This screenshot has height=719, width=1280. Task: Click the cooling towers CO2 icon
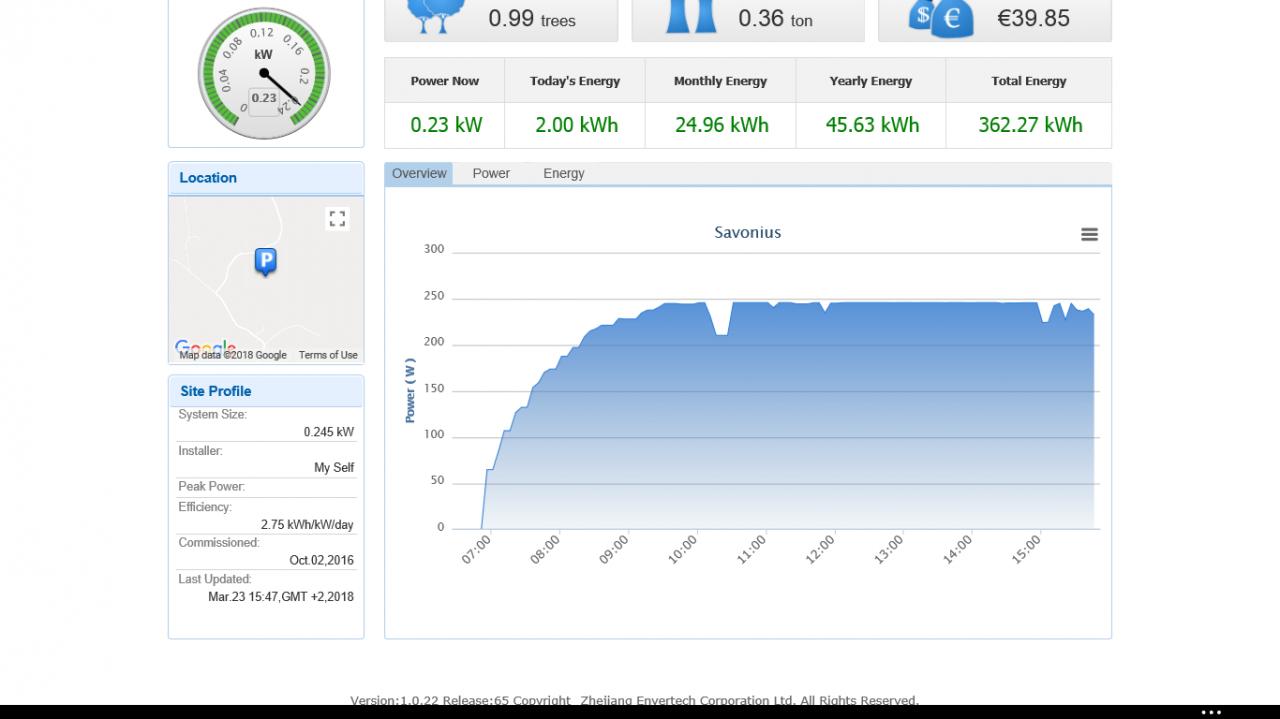click(x=692, y=16)
